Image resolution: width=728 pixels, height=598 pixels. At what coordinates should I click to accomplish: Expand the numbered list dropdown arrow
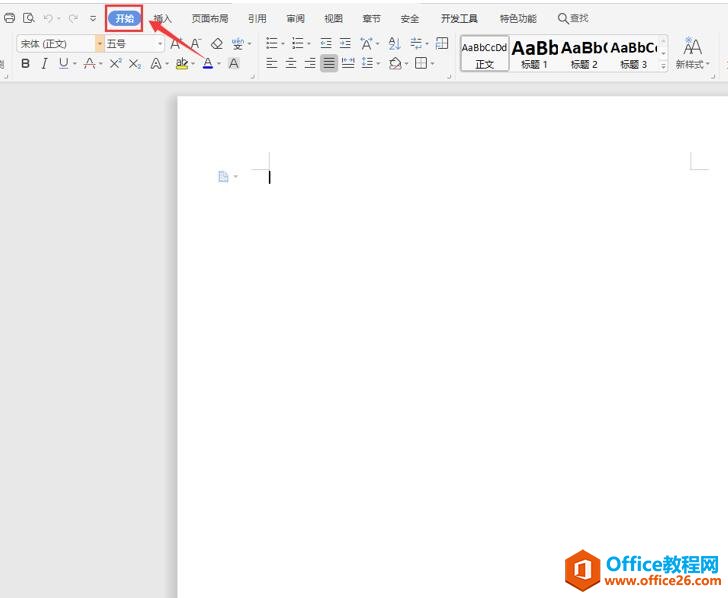[309, 44]
